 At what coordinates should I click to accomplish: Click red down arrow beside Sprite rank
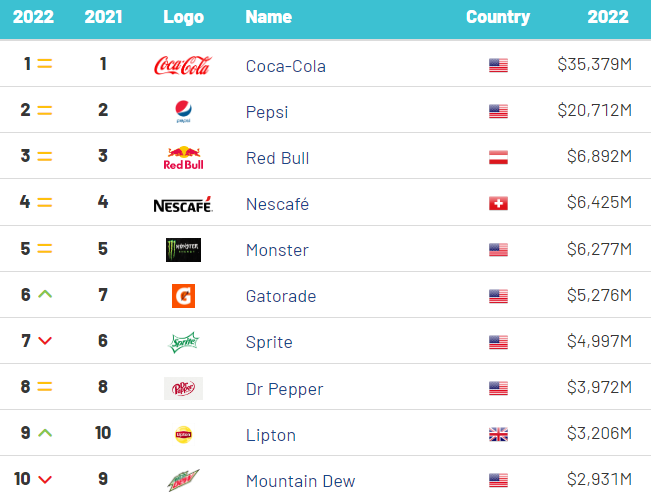[45, 341]
